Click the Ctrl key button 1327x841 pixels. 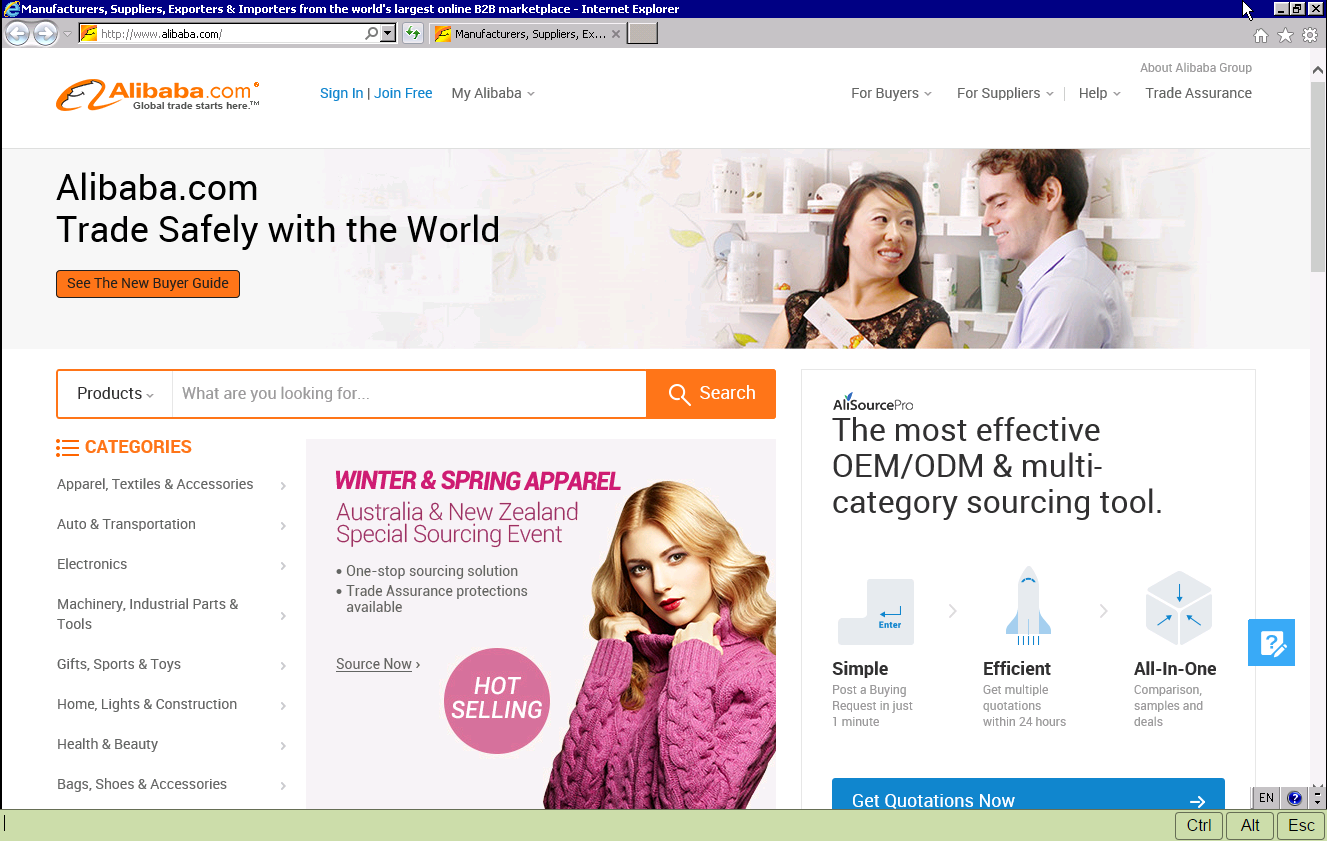pos(1198,825)
